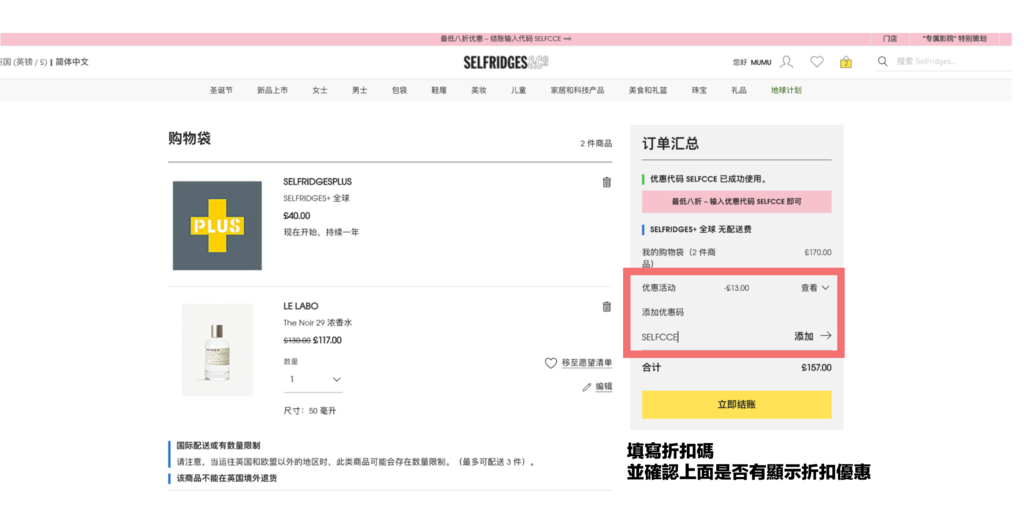The height and width of the screenshot is (510, 1024).
Task: Click the 订单汇总 summary heading
Action: pos(670,144)
